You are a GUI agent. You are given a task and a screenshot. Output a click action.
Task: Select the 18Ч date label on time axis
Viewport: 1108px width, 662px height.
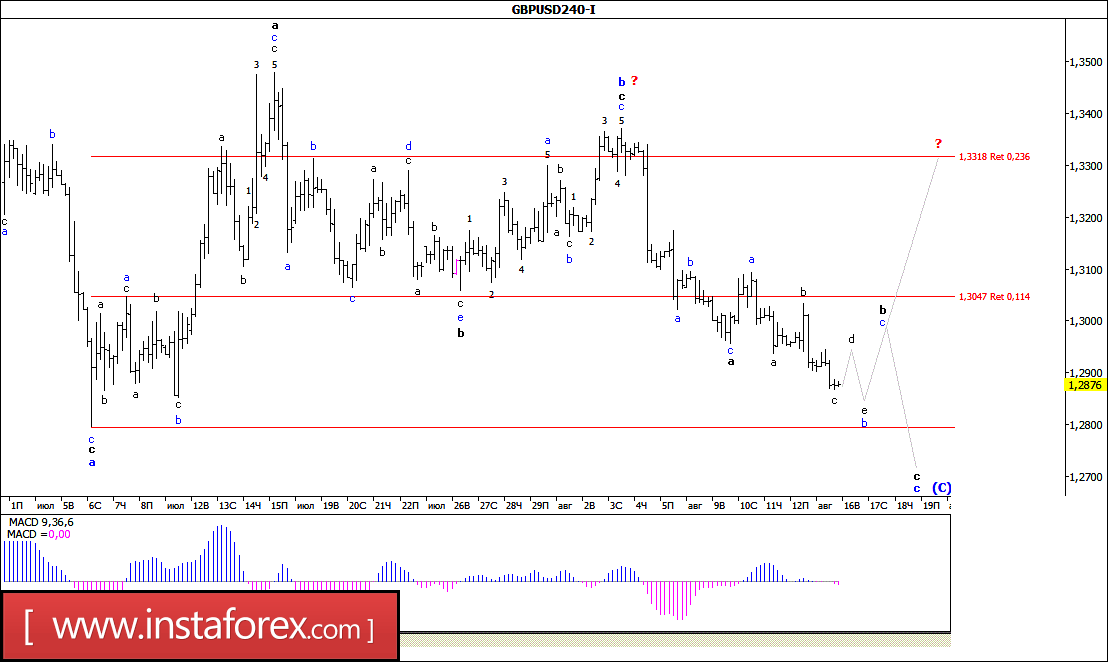tap(905, 506)
